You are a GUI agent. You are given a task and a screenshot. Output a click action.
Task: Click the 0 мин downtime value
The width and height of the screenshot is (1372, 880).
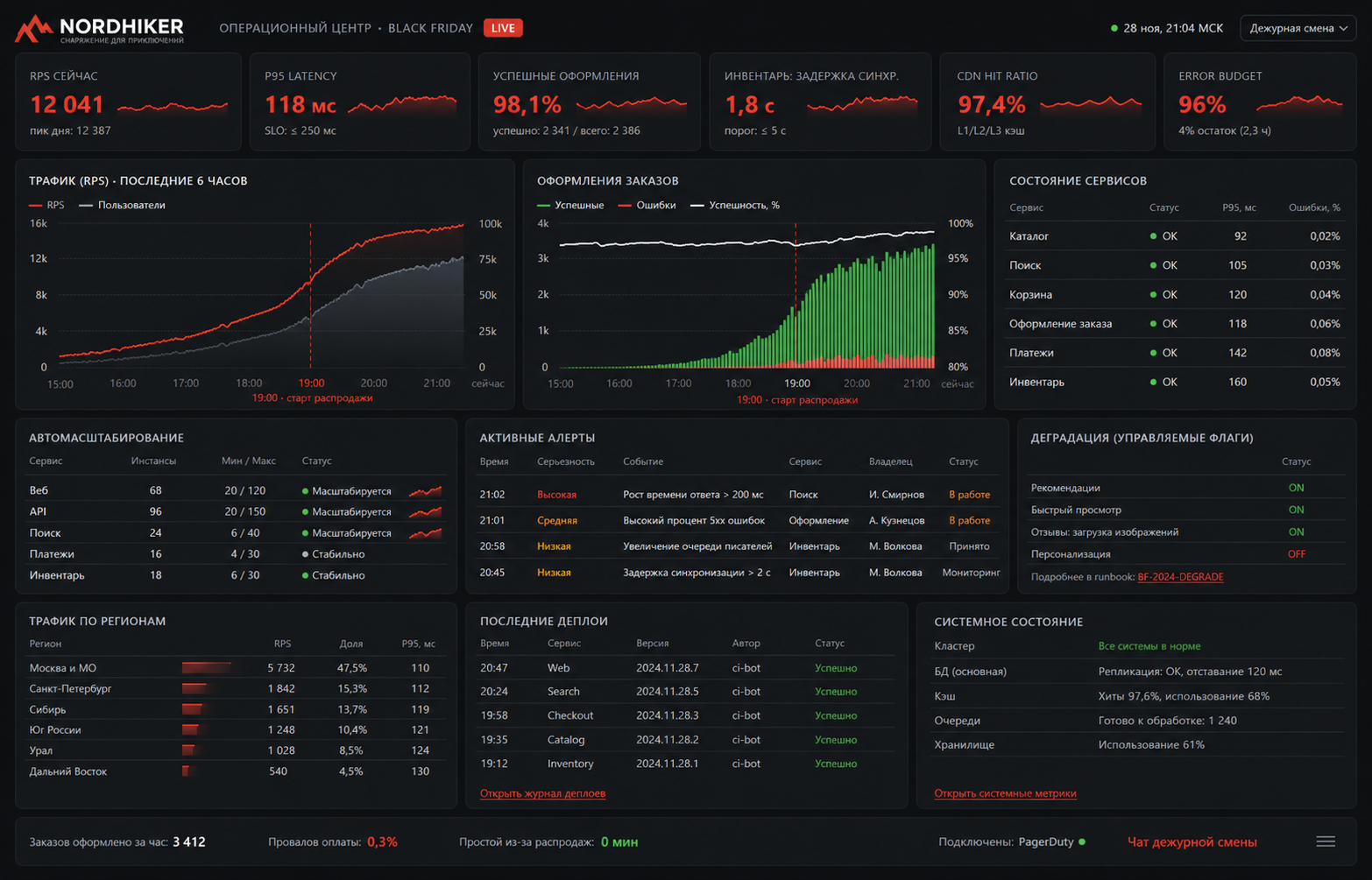pyautogui.click(x=619, y=842)
